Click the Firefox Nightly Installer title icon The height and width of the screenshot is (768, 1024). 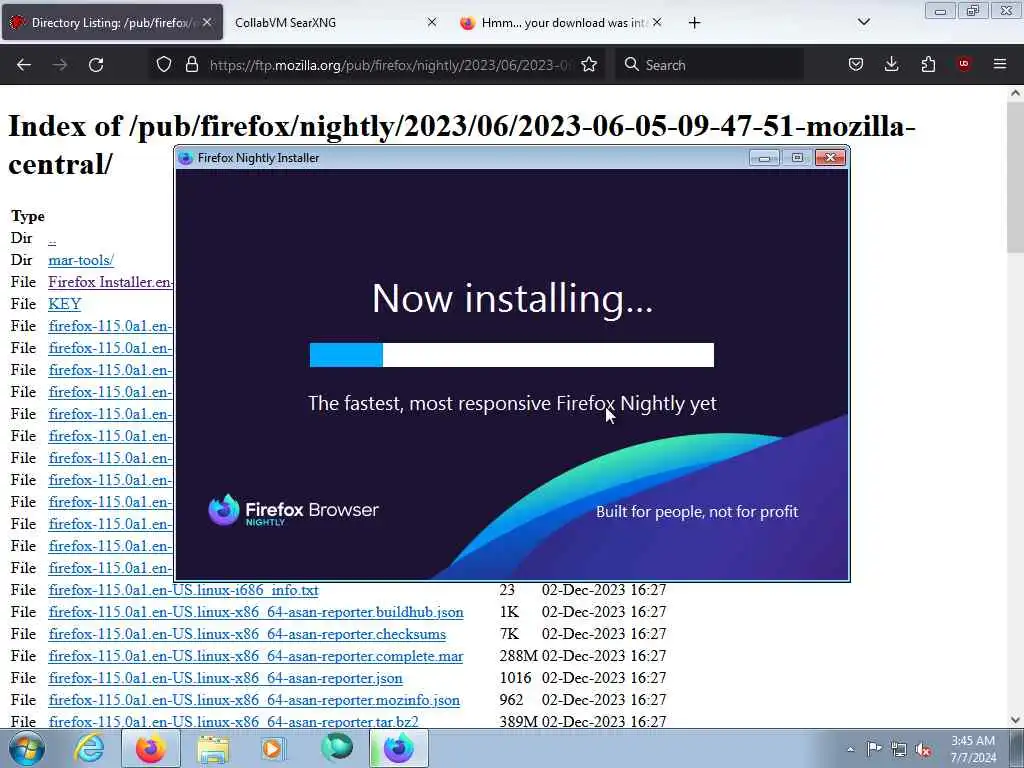(x=185, y=158)
